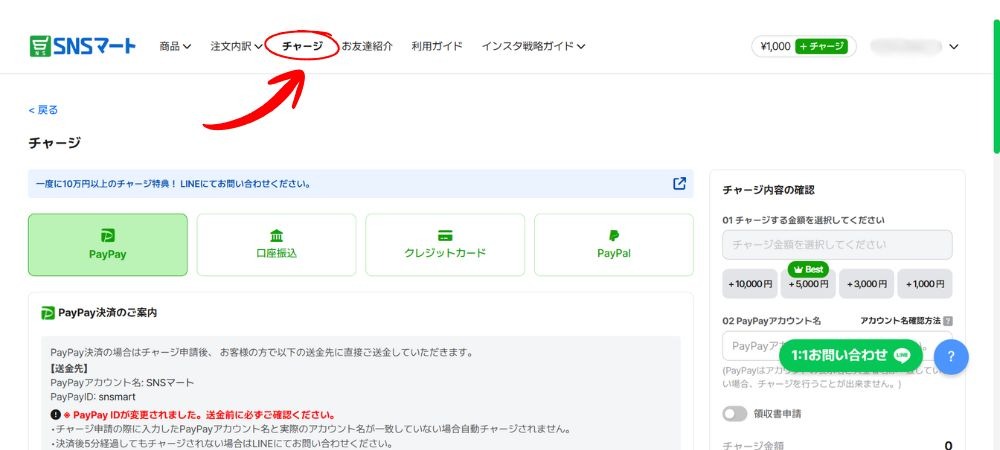Open the user account dropdown chevron

pos(953,46)
